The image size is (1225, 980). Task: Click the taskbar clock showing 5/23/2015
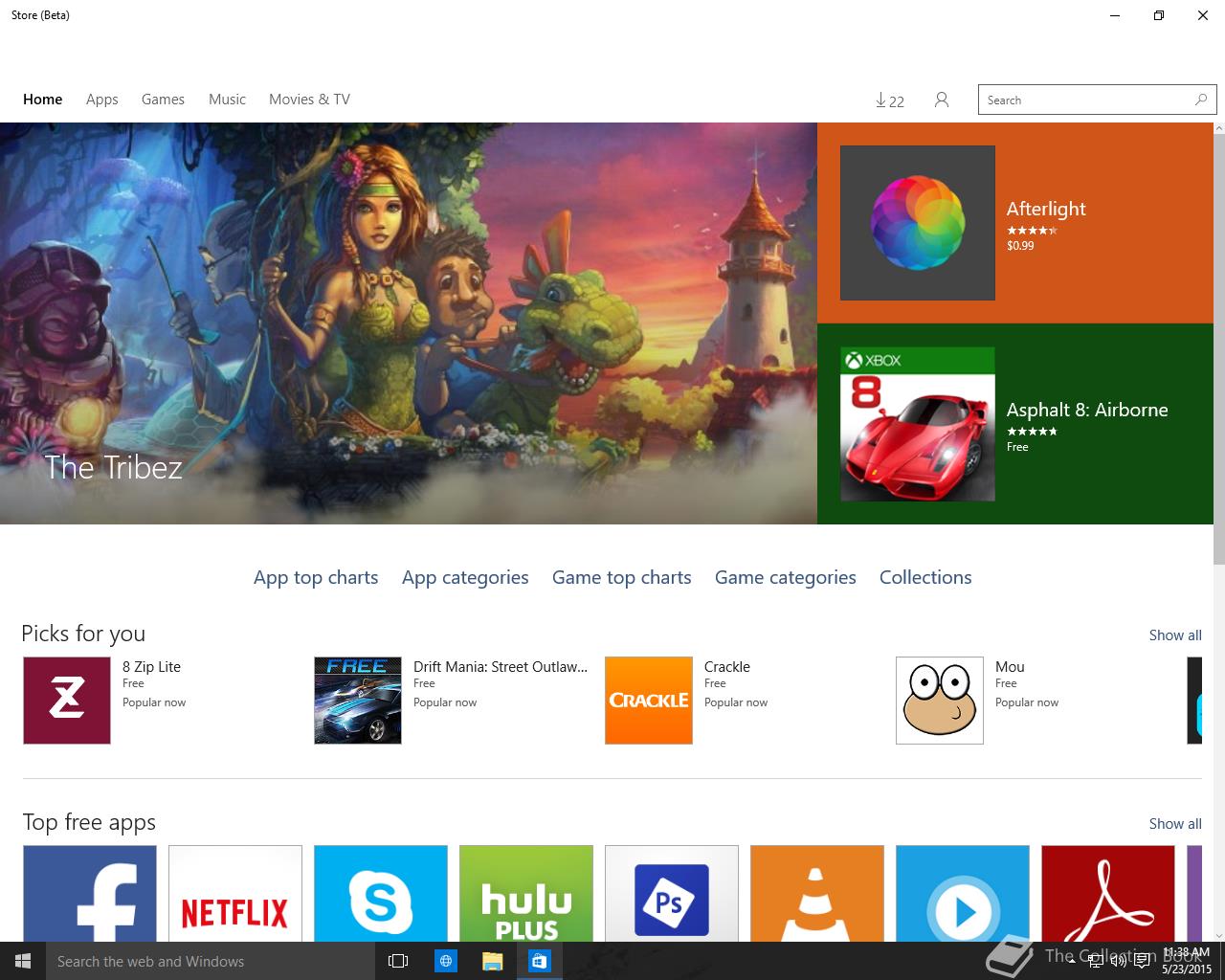[1187, 961]
